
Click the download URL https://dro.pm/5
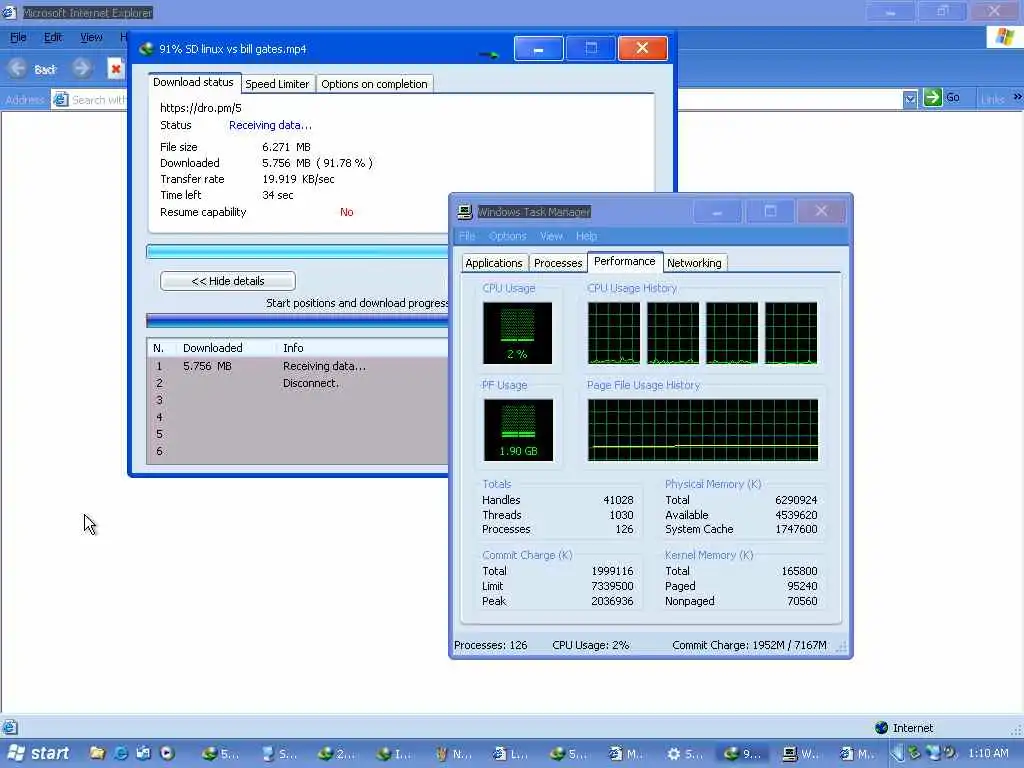click(x=200, y=108)
